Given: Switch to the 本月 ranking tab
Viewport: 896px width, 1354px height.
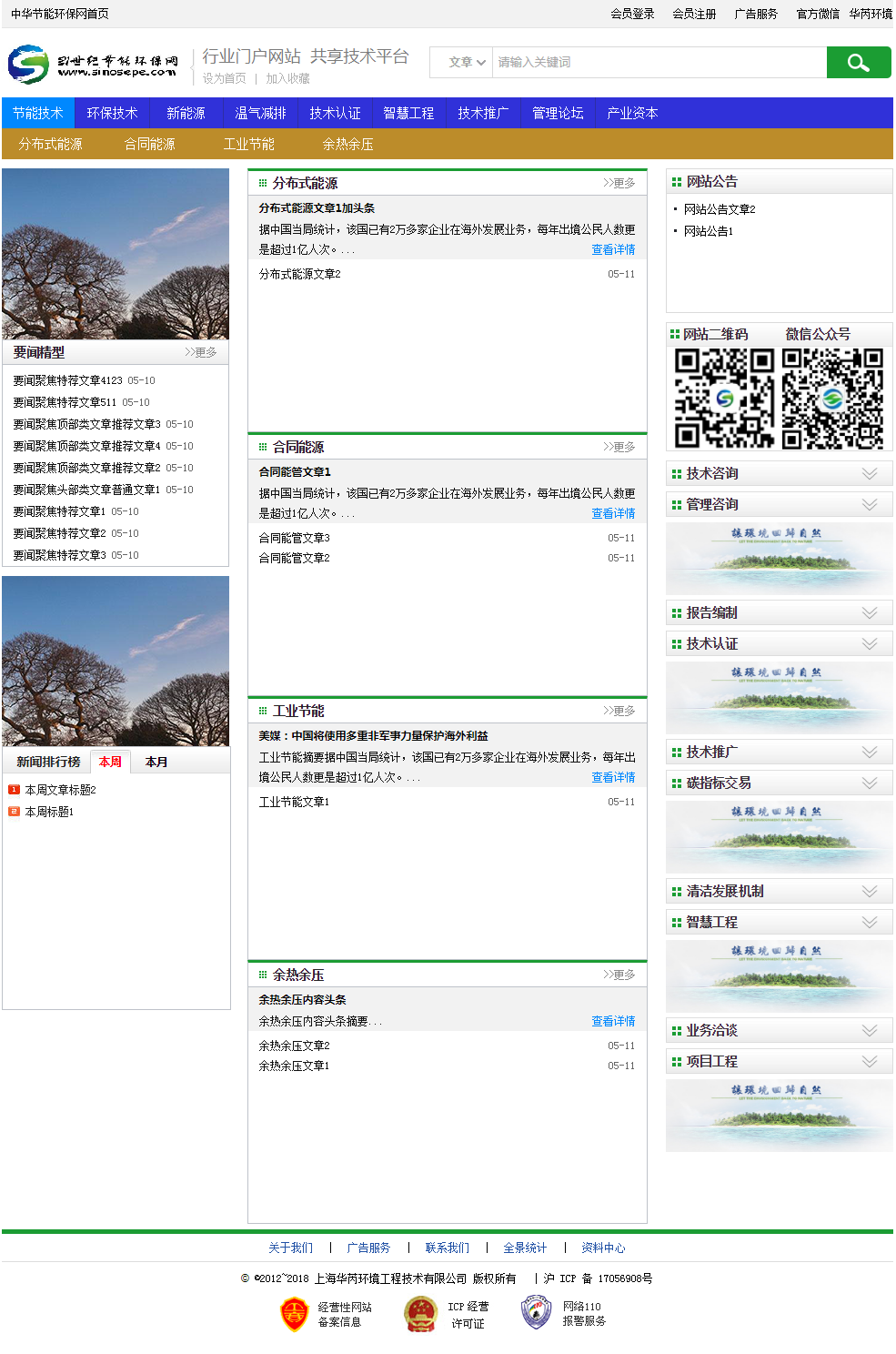Looking at the screenshot, I should (x=156, y=763).
